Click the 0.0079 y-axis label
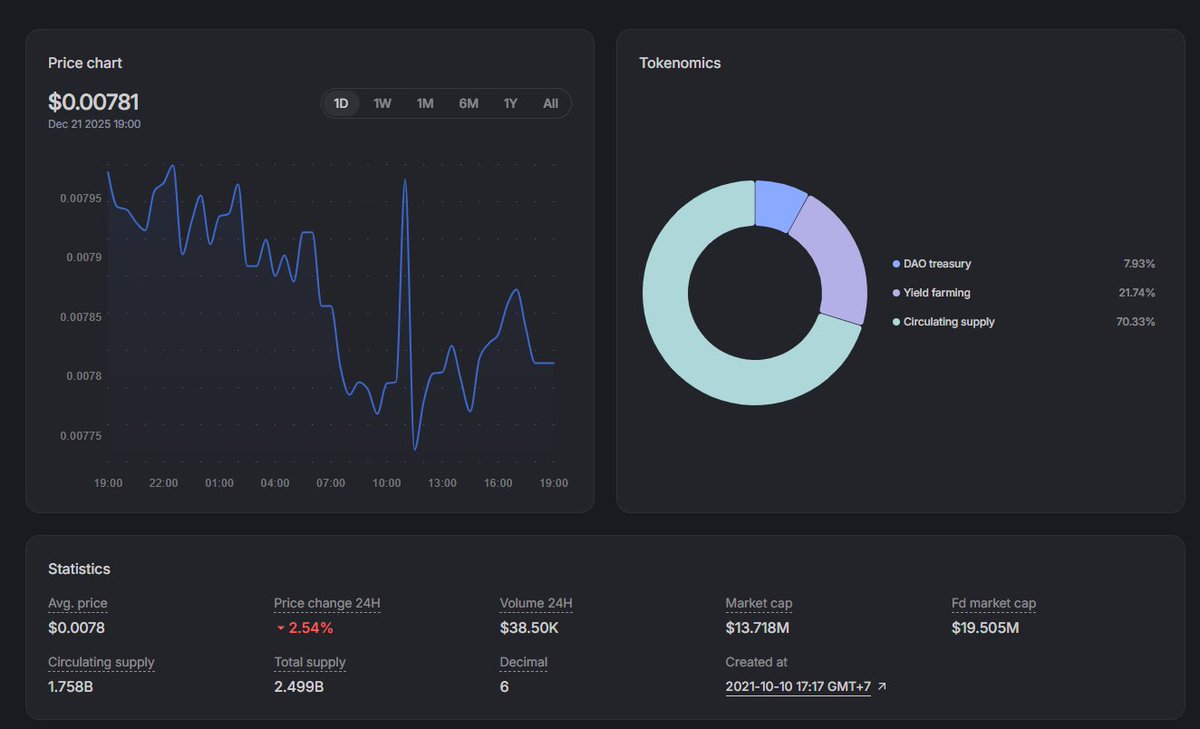 pyautogui.click(x=84, y=257)
